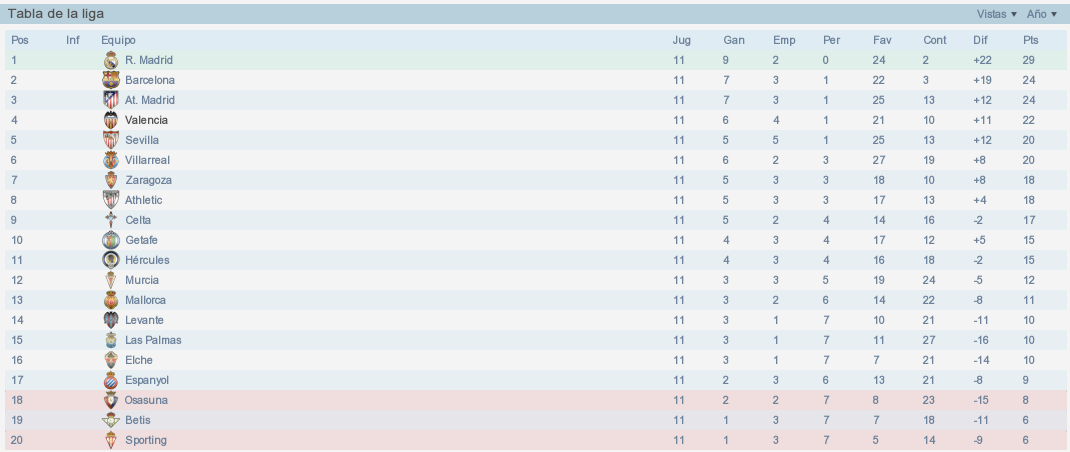Sort table by Dif column header
This screenshot has width=1070, height=452.
980,40
